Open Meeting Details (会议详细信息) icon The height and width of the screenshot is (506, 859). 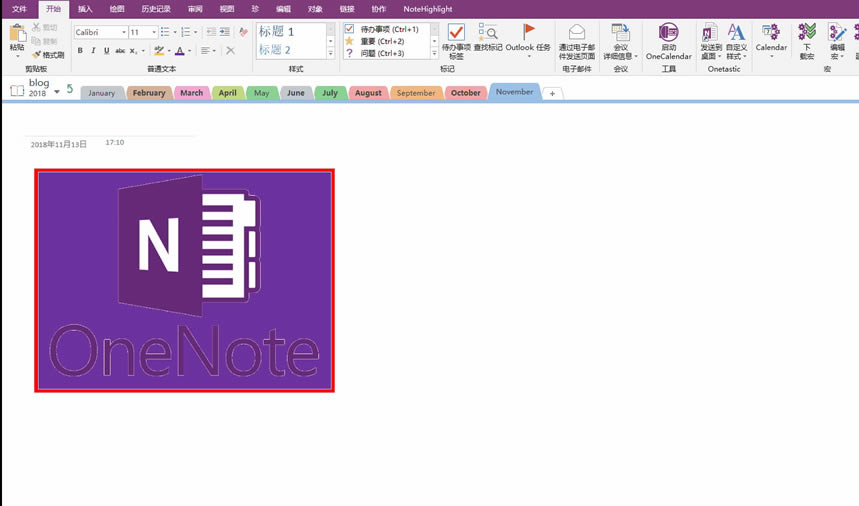click(620, 32)
